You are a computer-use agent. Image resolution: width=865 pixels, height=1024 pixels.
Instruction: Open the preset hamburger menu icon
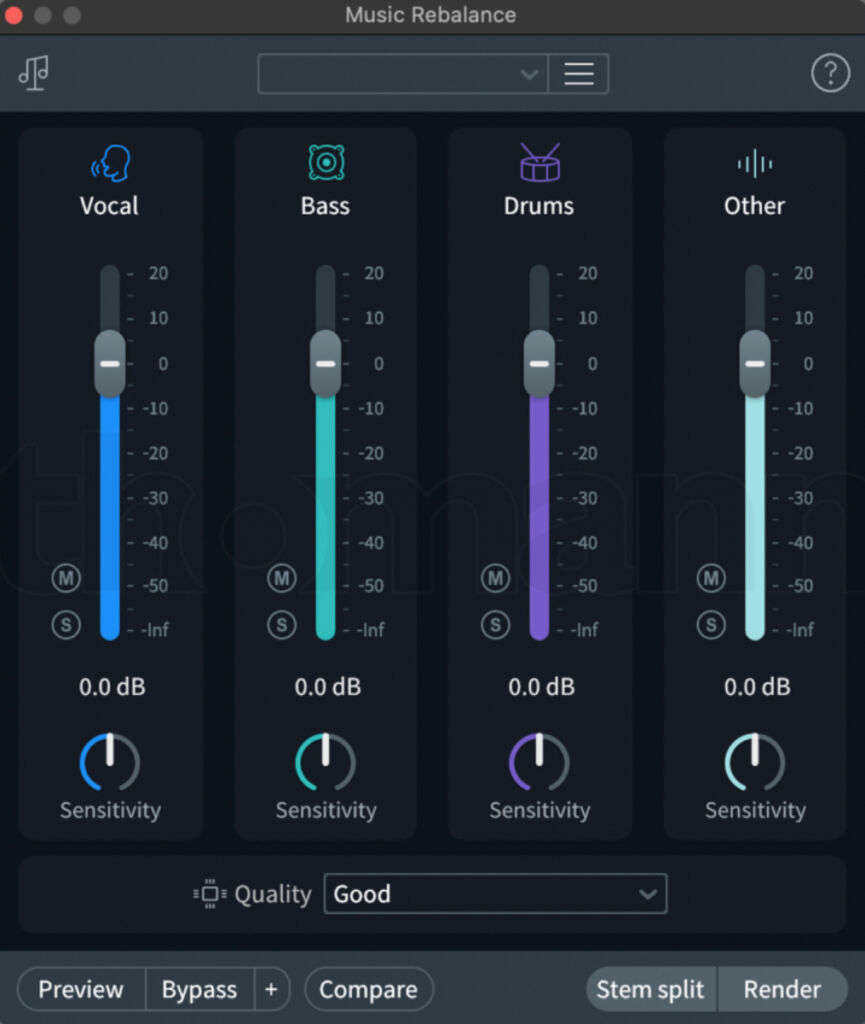click(x=578, y=73)
